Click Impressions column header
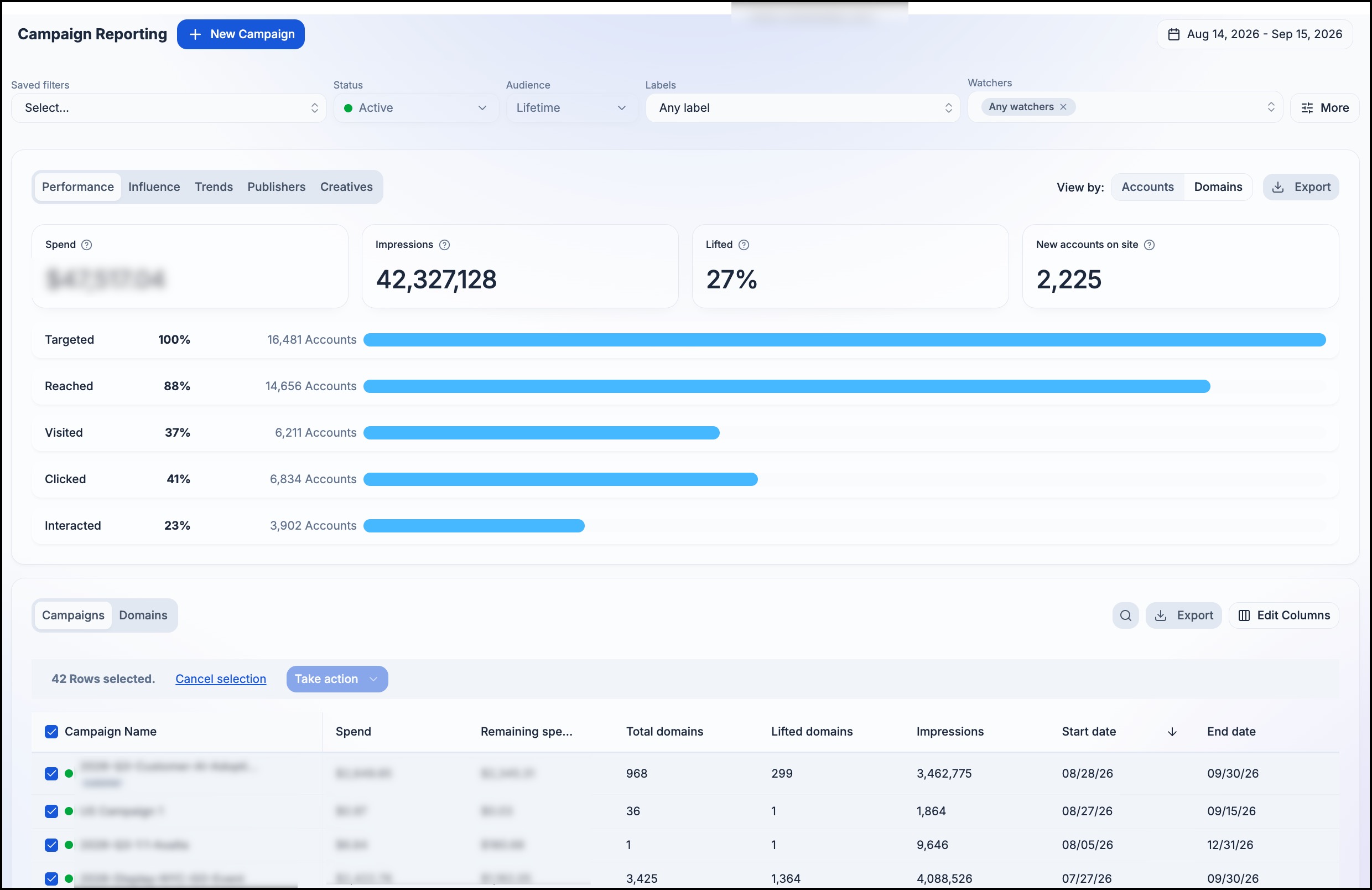1372x890 pixels. (950, 731)
